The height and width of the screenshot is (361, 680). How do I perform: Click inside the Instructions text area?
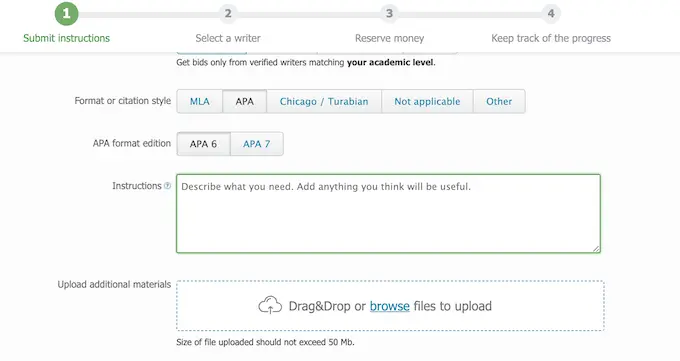point(388,213)
